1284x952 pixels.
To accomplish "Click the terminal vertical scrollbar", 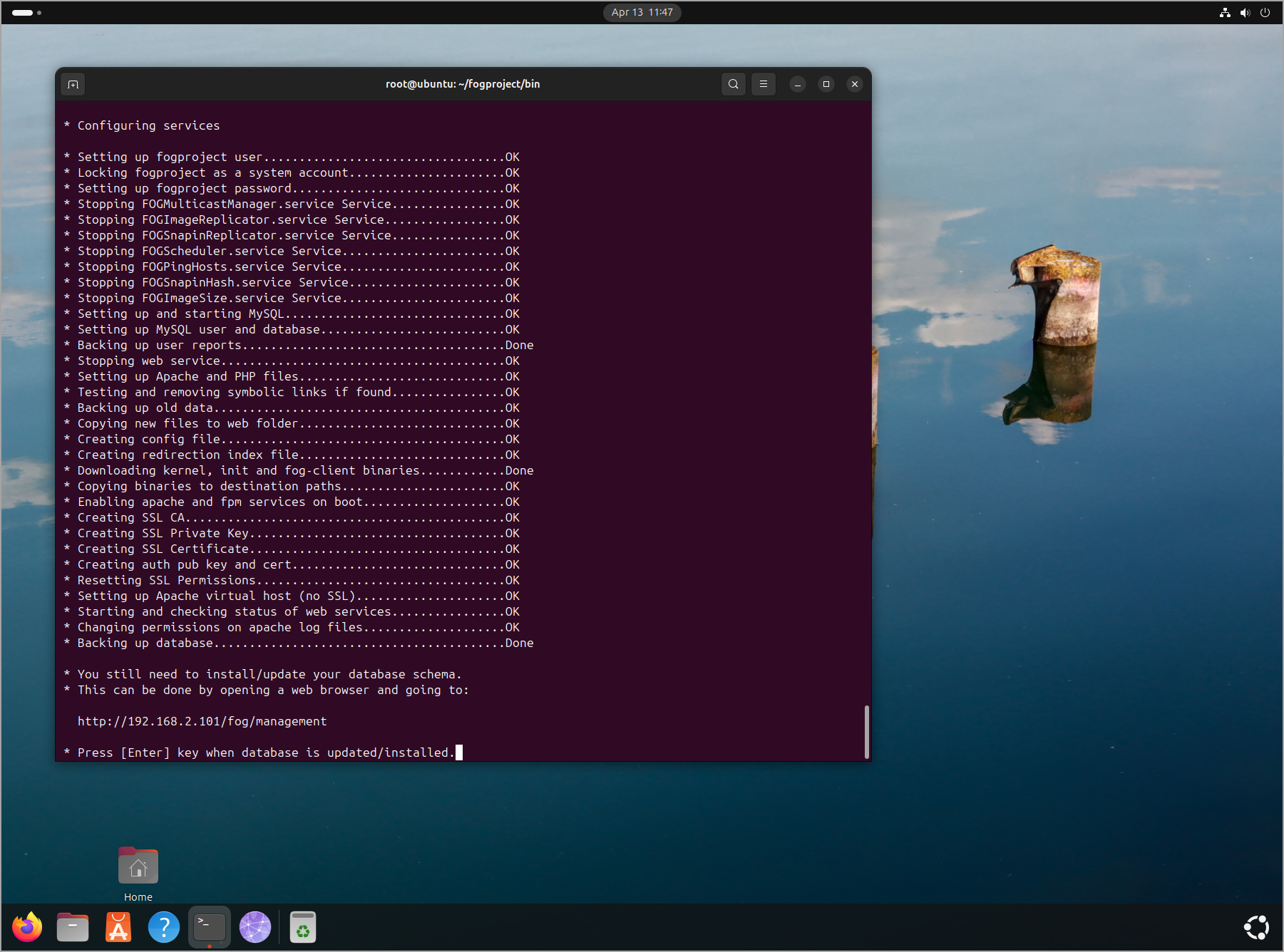I will click(x=866, y=732).
